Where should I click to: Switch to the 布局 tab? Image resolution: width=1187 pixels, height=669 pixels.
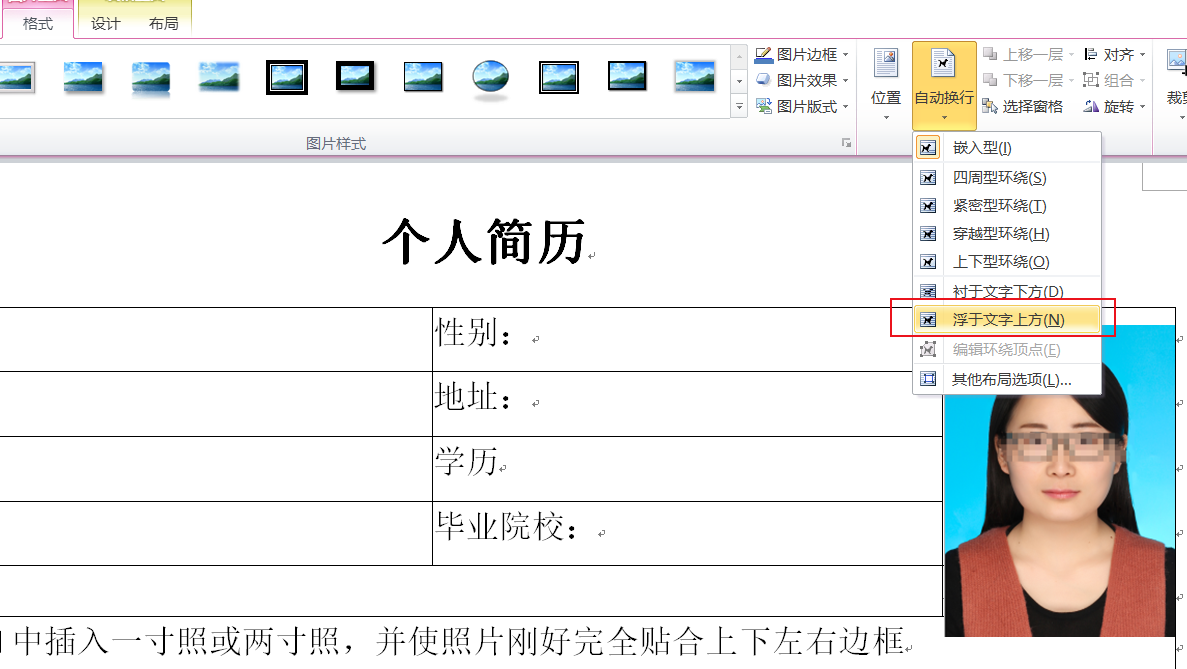pyautogui.click(x=164, y=23)
